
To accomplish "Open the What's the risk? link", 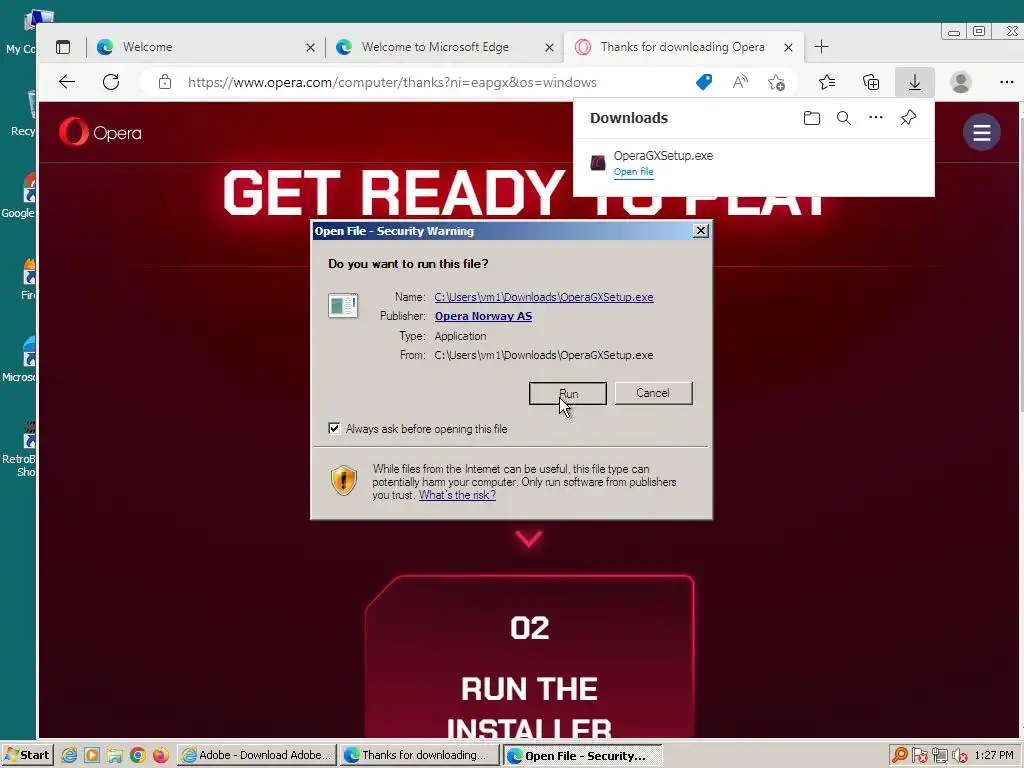I will (457, 495).
